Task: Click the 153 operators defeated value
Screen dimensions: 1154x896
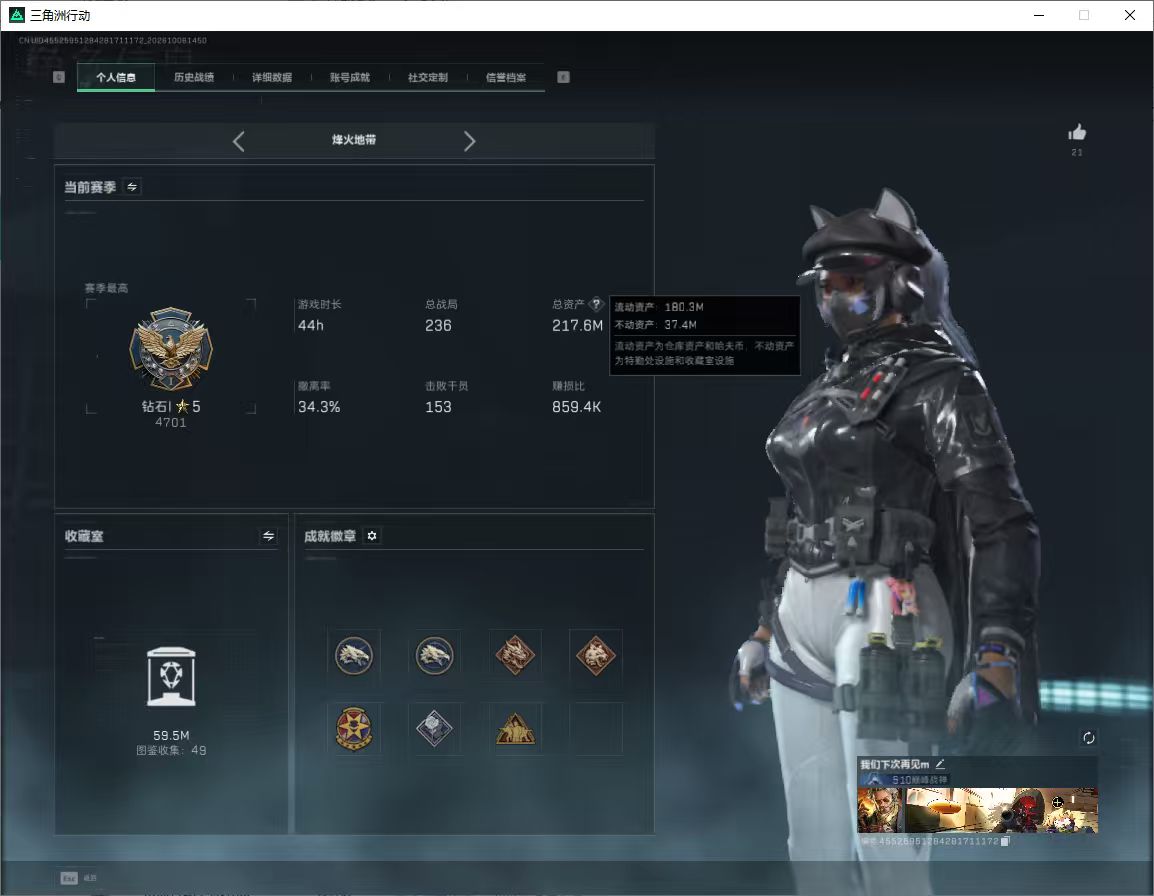Action: click(438, 407)
